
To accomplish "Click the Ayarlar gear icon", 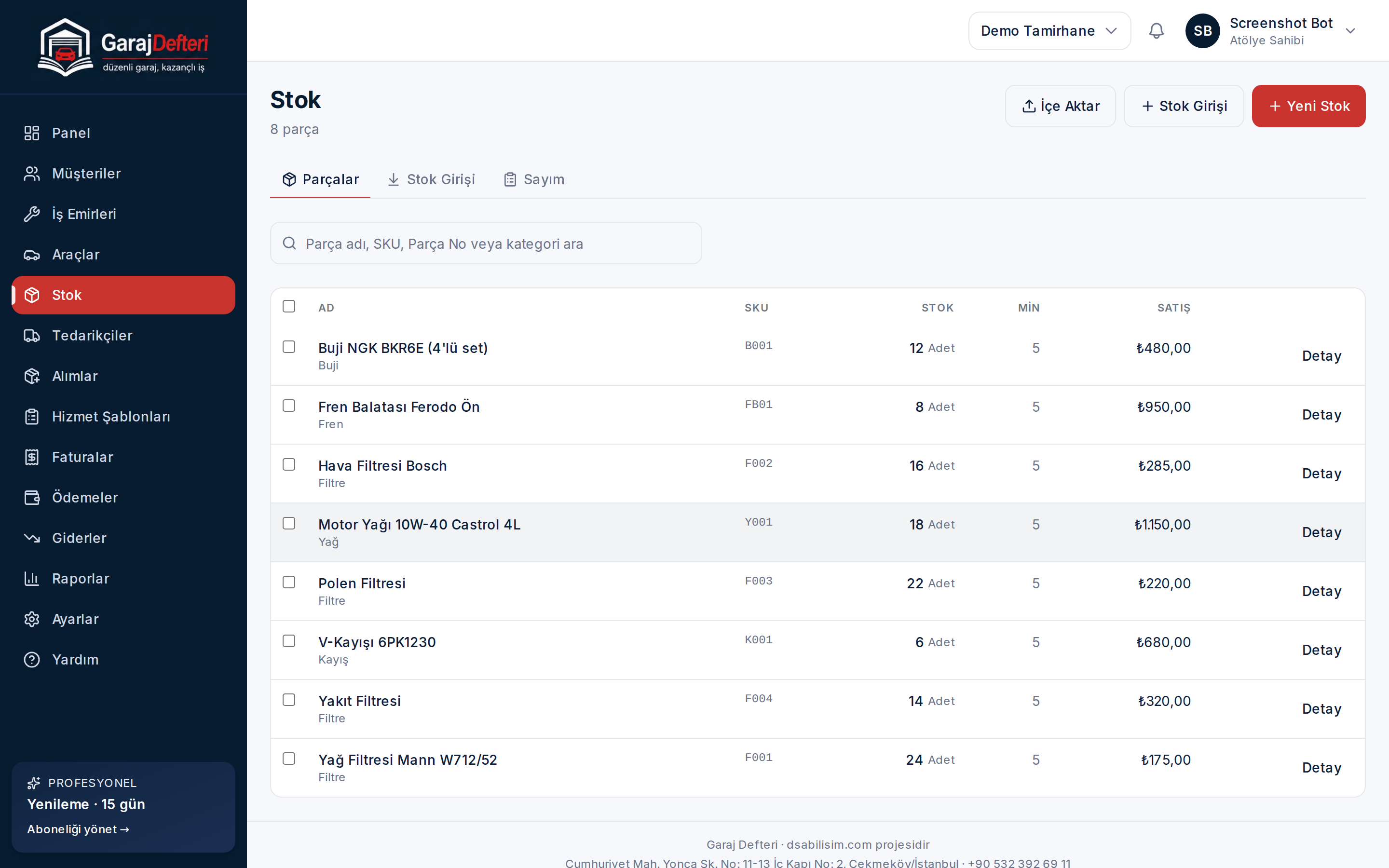I will pyautogui.click(x=31, y=620).
